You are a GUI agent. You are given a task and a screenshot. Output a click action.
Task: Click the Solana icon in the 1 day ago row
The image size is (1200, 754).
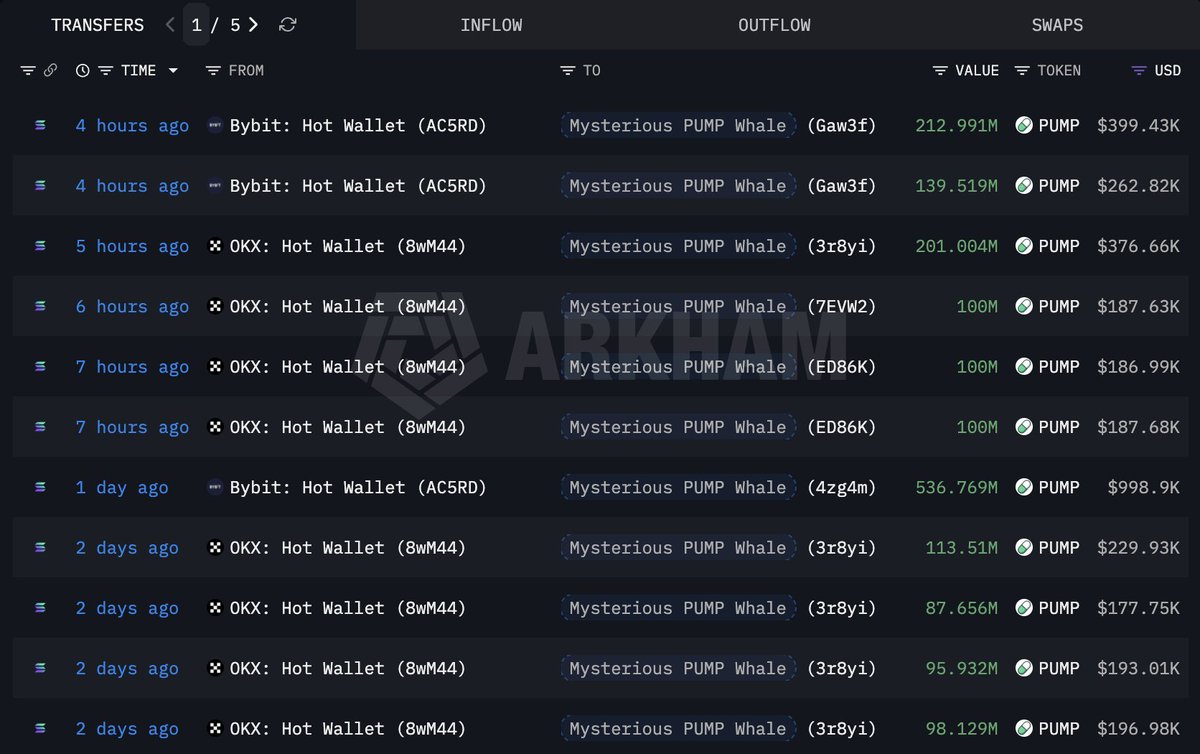(x=40, y=487)
